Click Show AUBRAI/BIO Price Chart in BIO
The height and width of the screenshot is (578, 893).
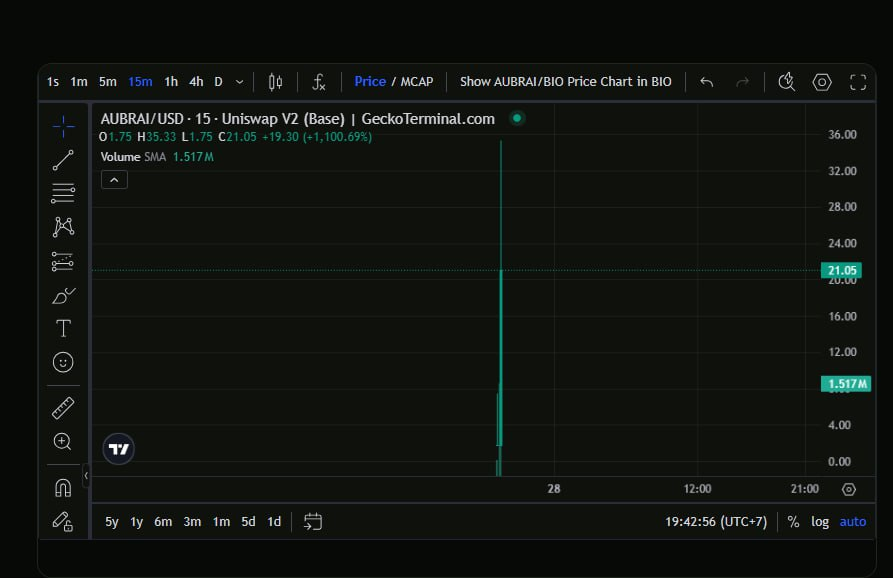[x=566, y=81]
